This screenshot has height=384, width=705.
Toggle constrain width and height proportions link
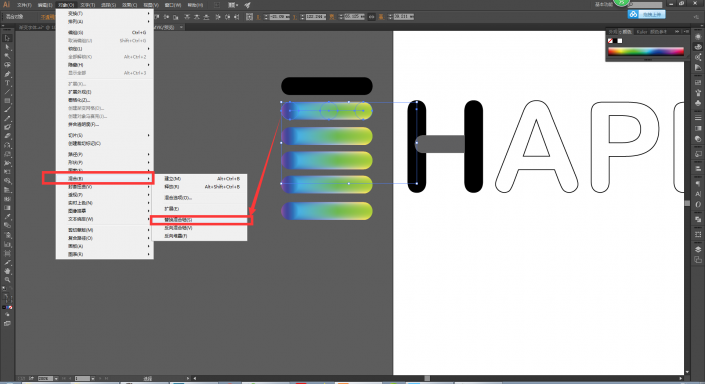click(371, 17)
